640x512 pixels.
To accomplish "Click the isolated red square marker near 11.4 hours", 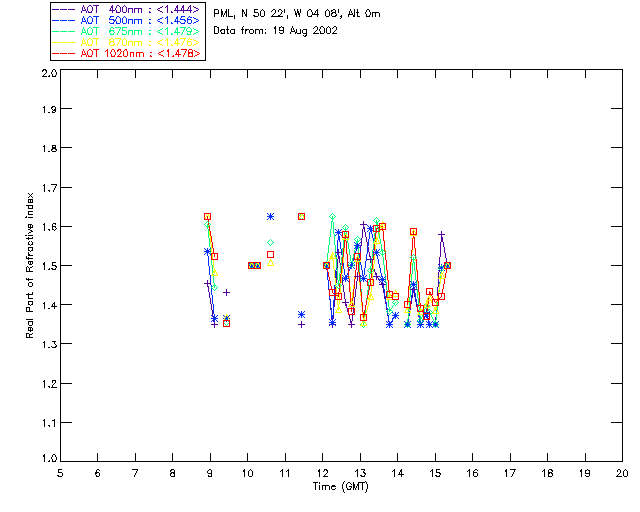I will [301, 216].
